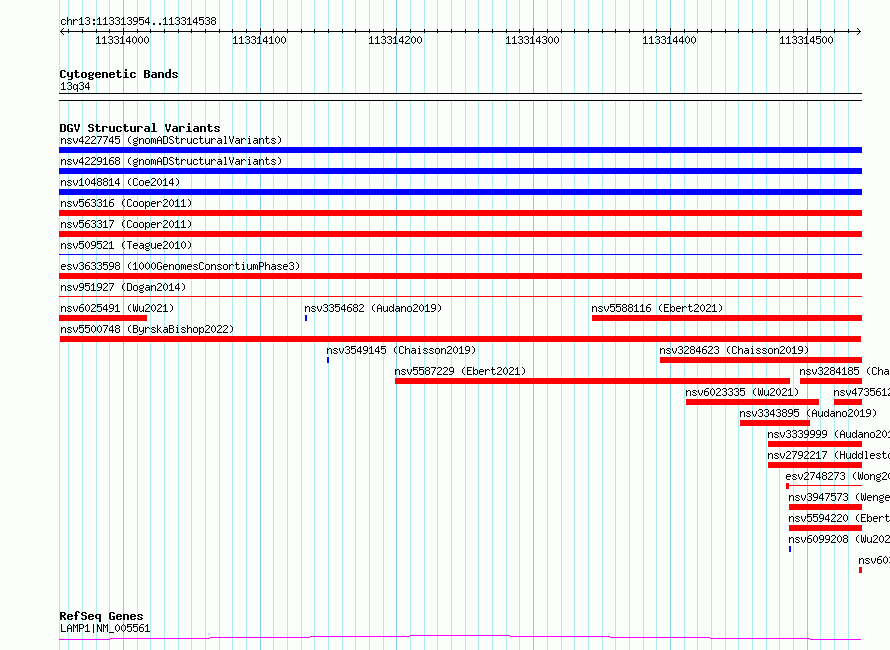Click esv3633598 (1000GenomesConsortiumPhase3) label
This screenshot has height=650, width=890.
[180, 266]
